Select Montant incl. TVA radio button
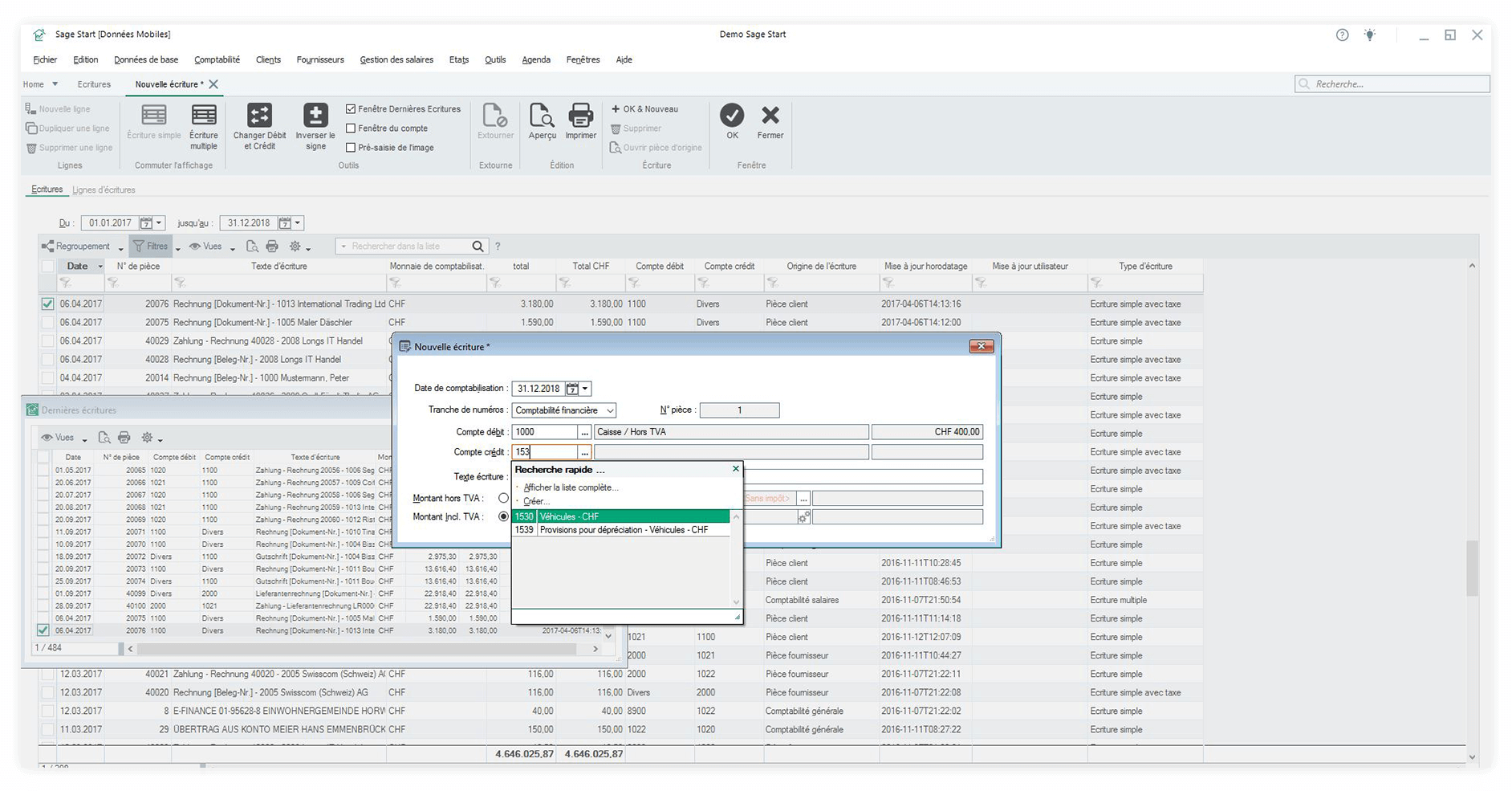The width and height of the screenshot is (1512, 791). (x=503, y=516)
